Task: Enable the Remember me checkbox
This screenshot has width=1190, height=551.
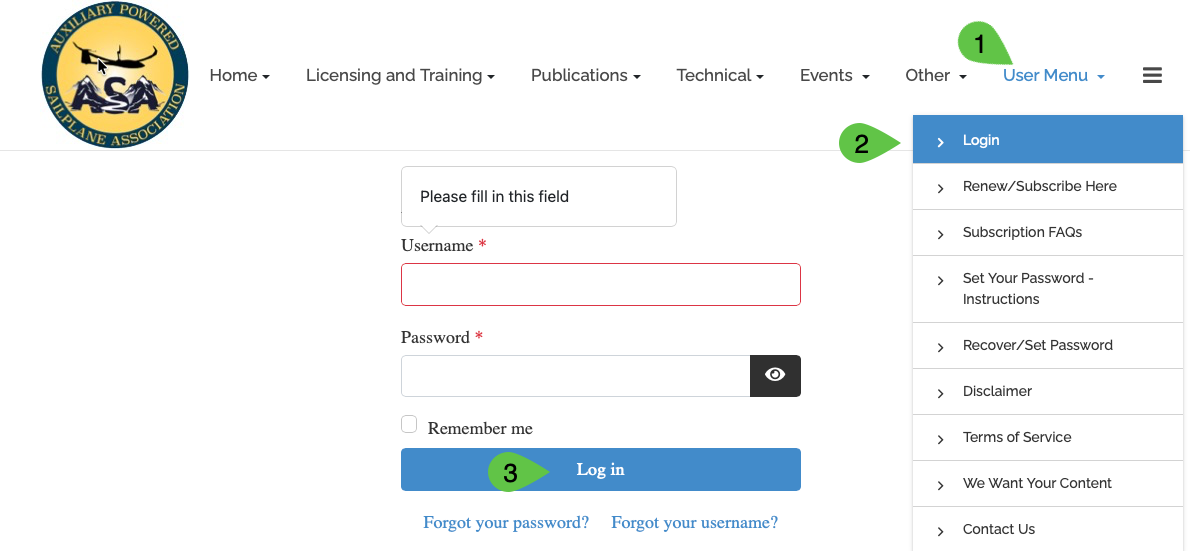Action: coord(409,425)
